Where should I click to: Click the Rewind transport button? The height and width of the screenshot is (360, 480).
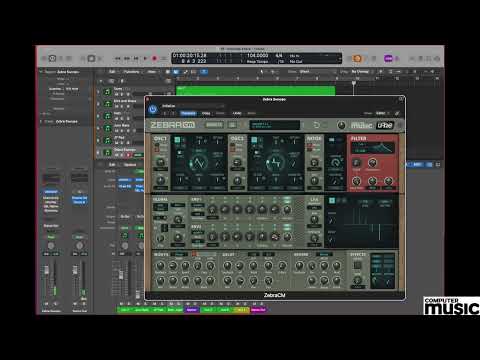click(117, 58)
